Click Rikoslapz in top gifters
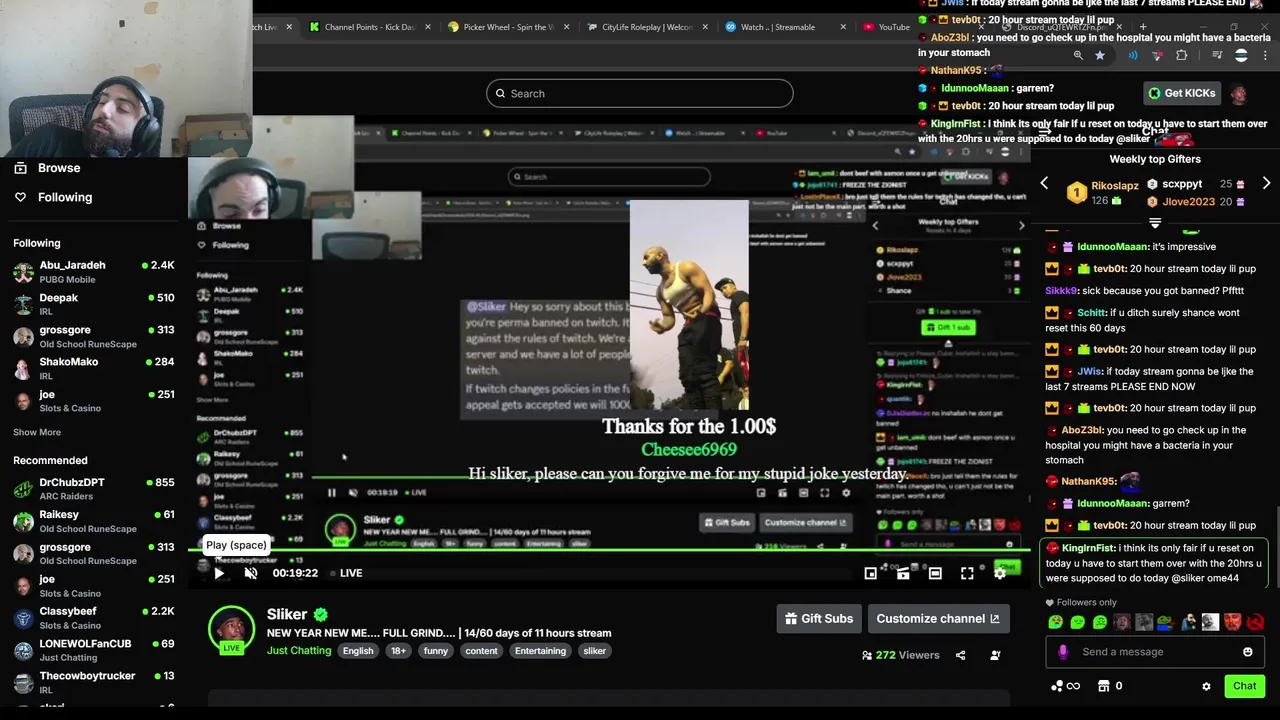 (x=1115, y=186)
